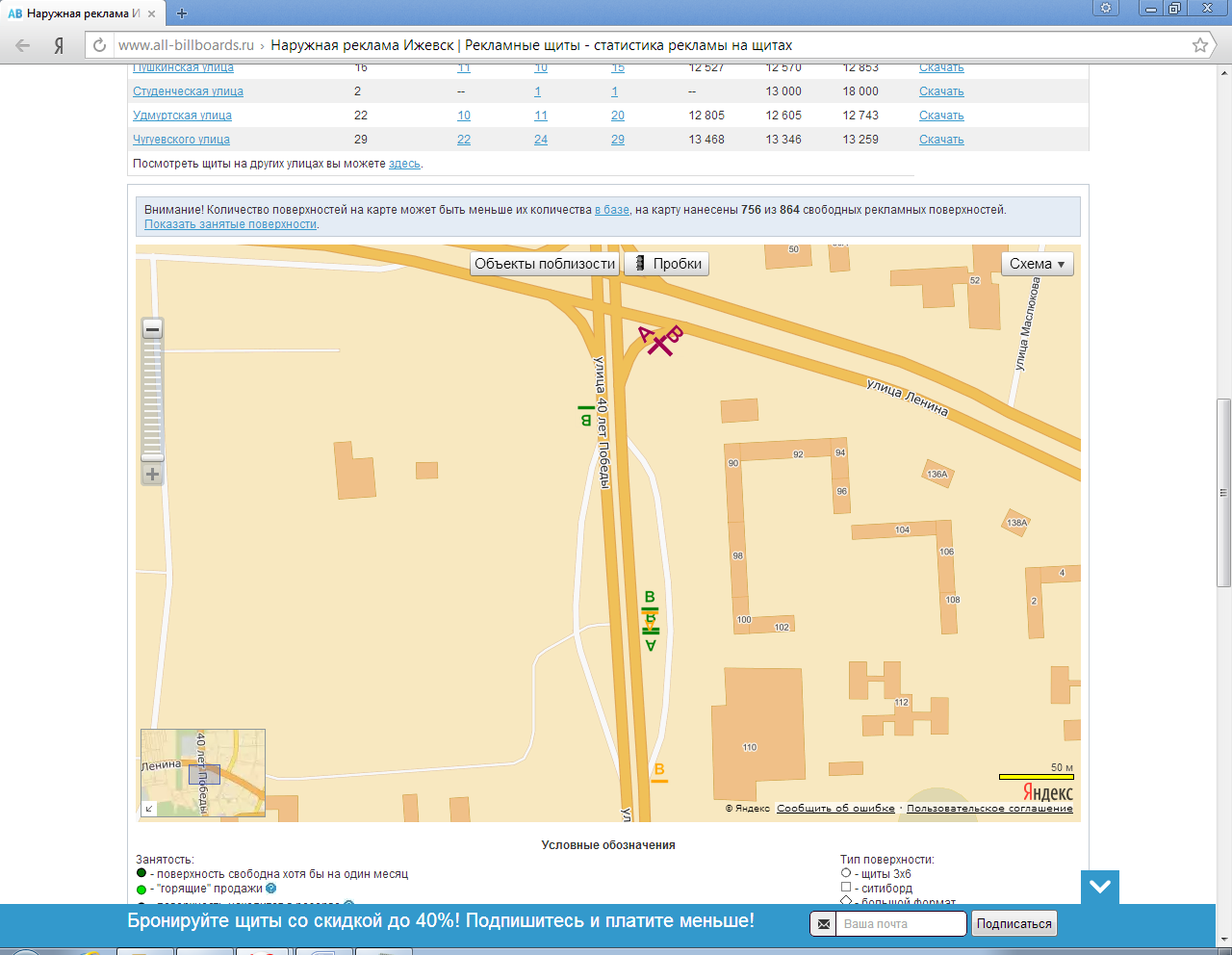Click the Яндекс logo on the map
1232x955 pixels.
[1047, 792]
